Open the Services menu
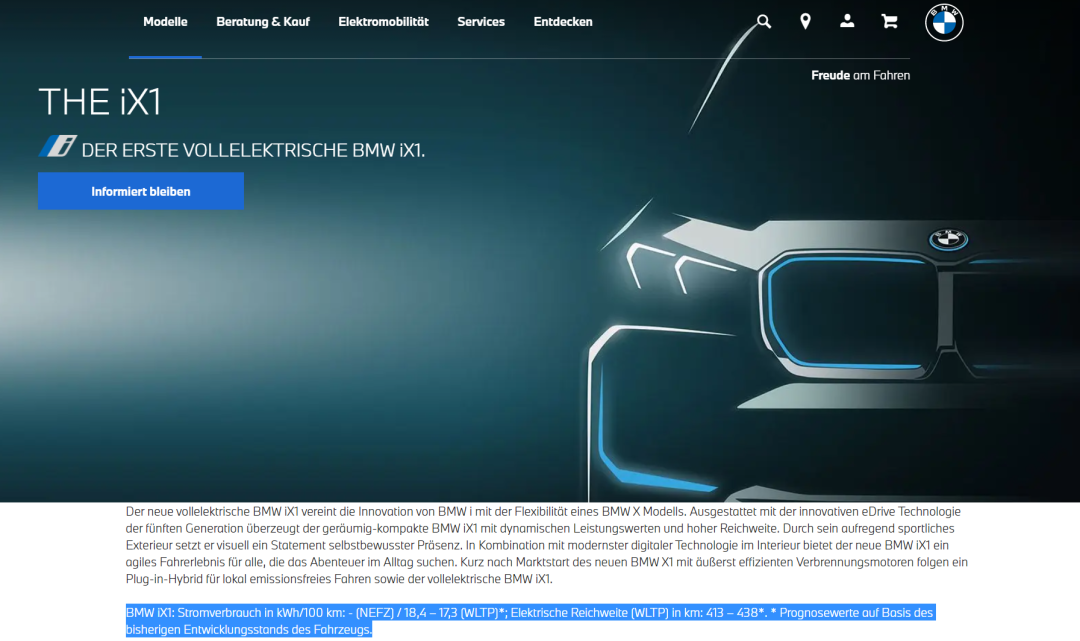 click(481, 22)
